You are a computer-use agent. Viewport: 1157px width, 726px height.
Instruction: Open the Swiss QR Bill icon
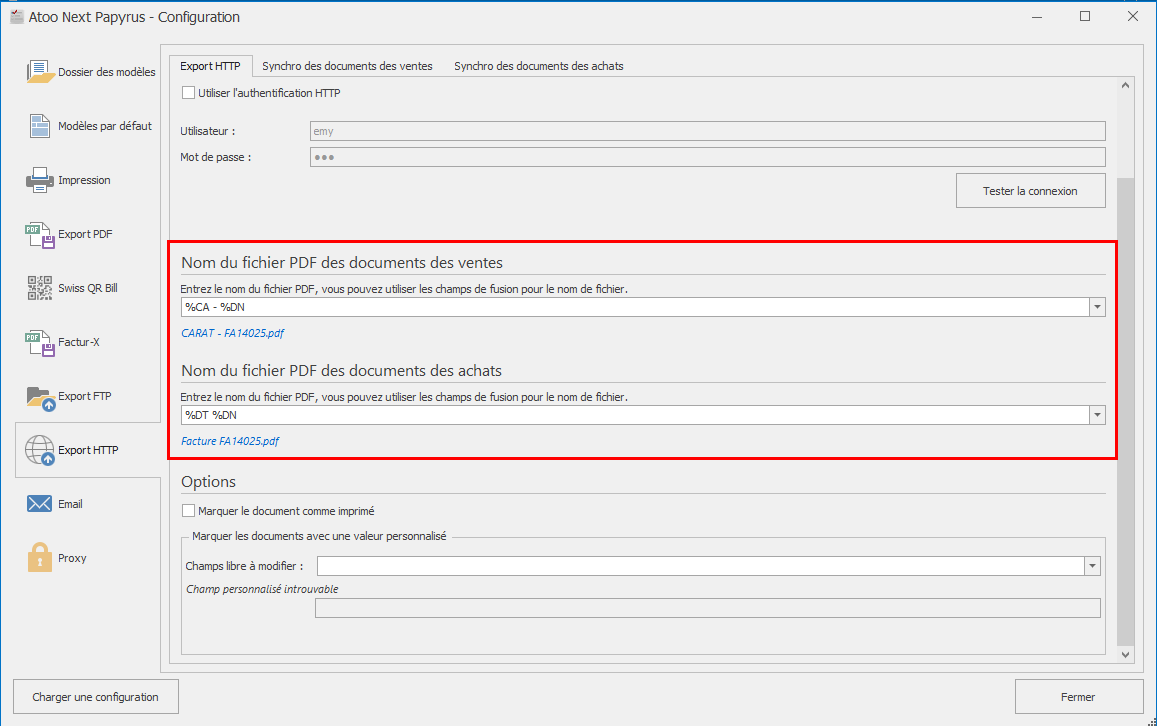coord(40,288)
